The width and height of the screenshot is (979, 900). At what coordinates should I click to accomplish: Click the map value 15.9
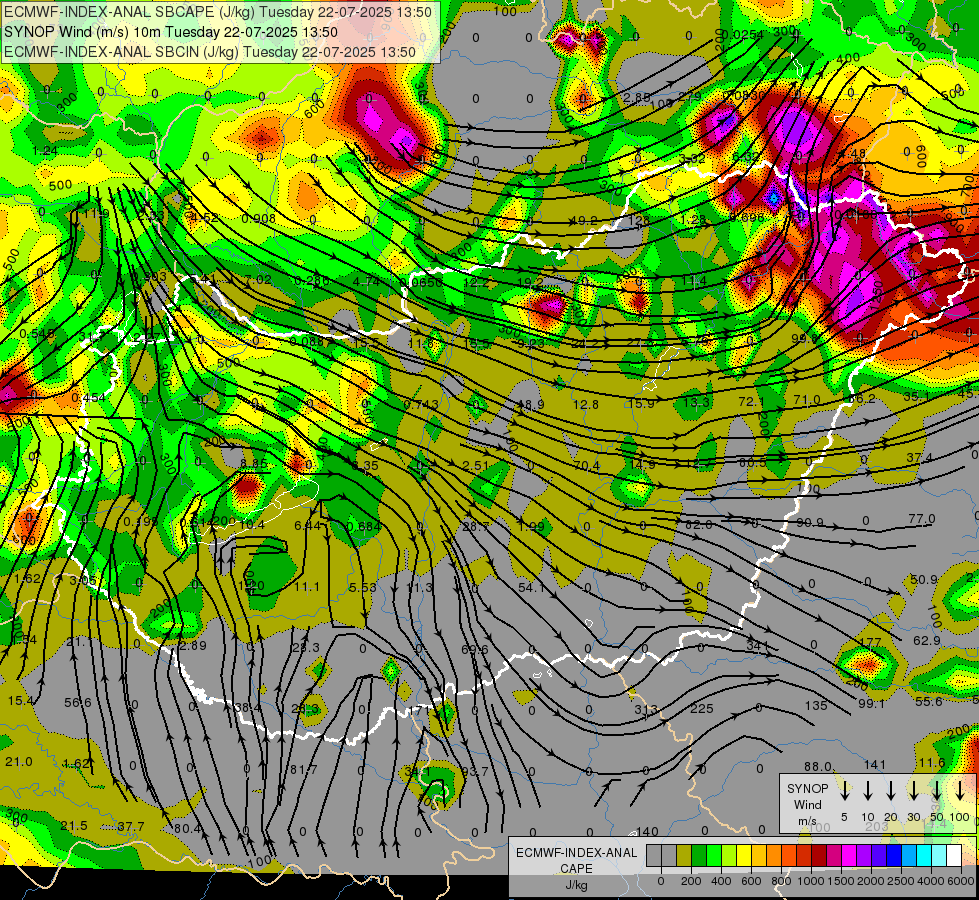point(642,403)
